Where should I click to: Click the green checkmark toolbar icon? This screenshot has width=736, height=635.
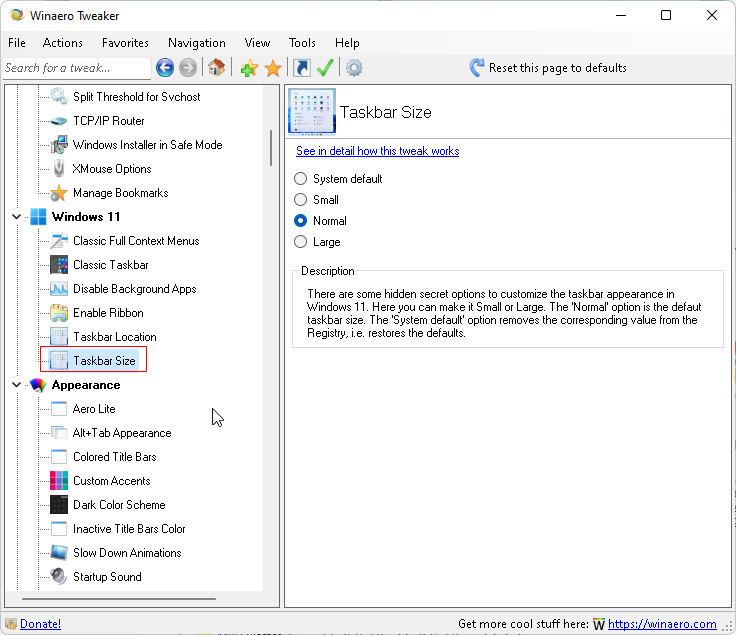[325, 68]
